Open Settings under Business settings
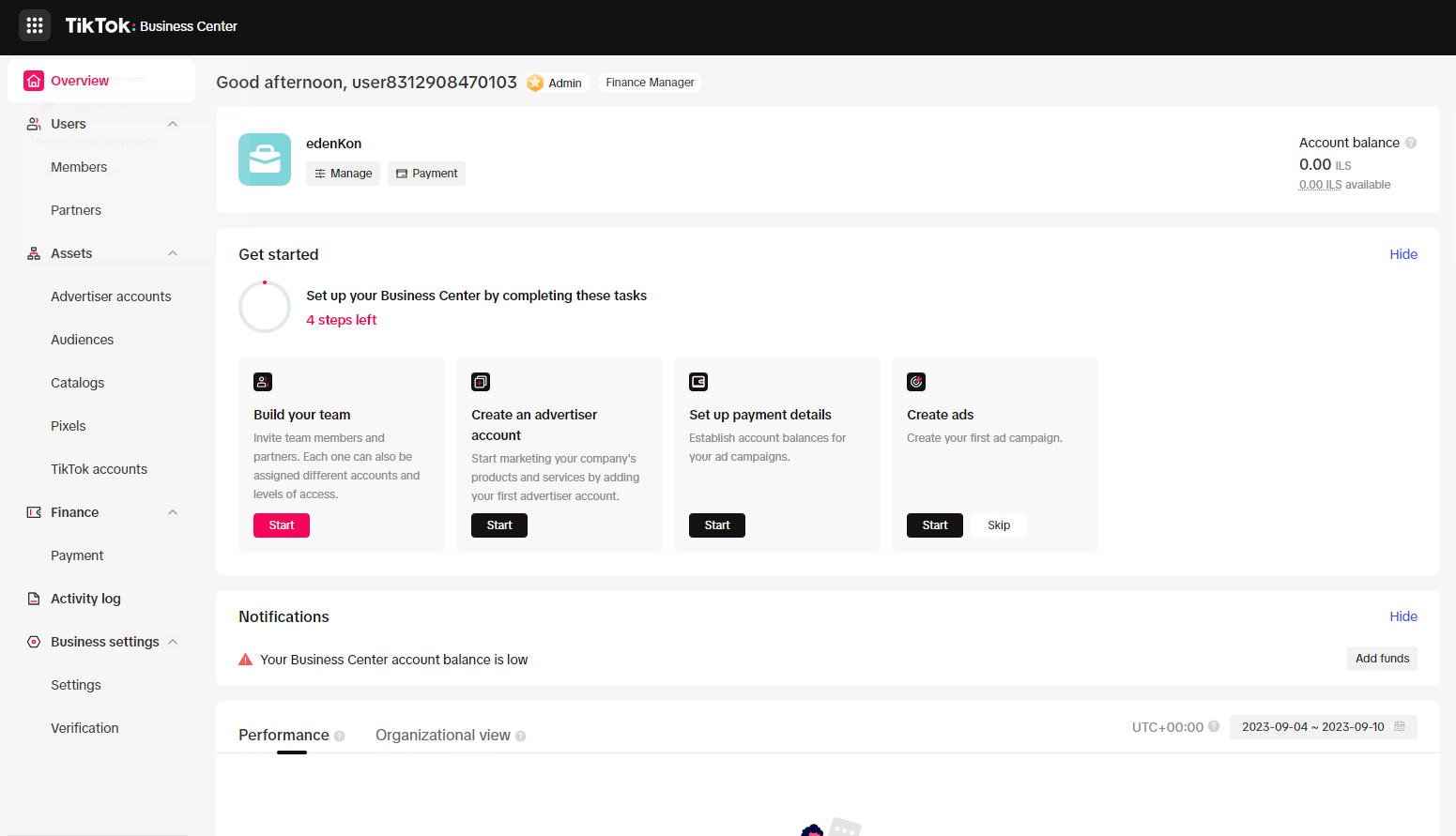The height and width of the screenshot is (836, 1456). [76, 685]
